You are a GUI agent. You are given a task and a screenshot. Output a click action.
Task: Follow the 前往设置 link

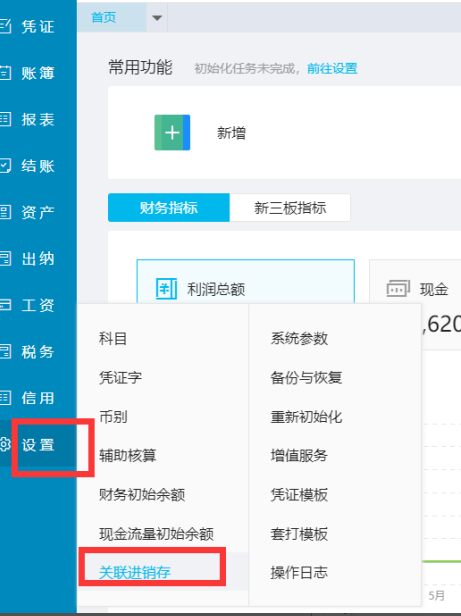[332, 68]
